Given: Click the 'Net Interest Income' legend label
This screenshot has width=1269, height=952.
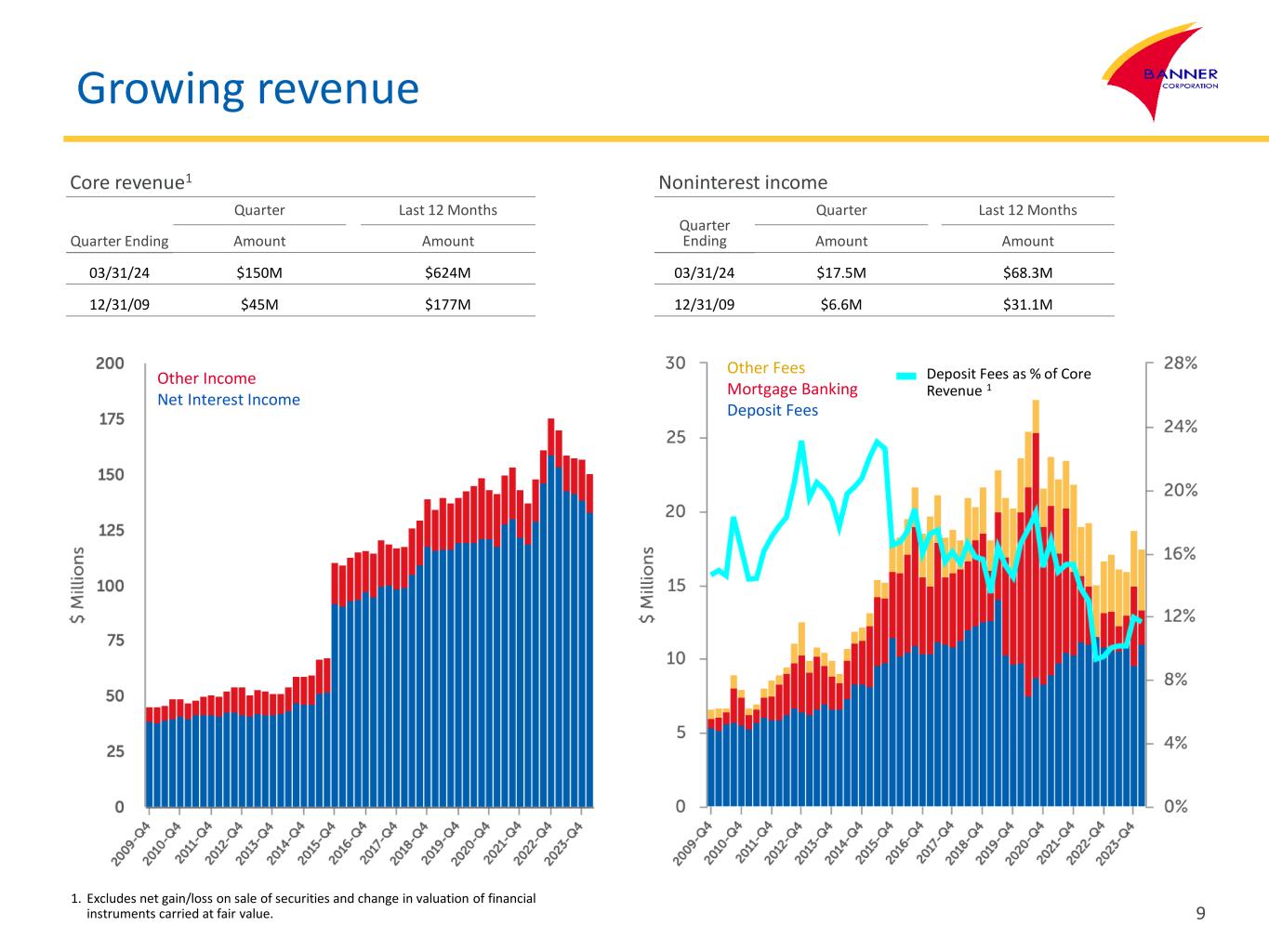Looking at the screenshot, I should tap(228, 400).
